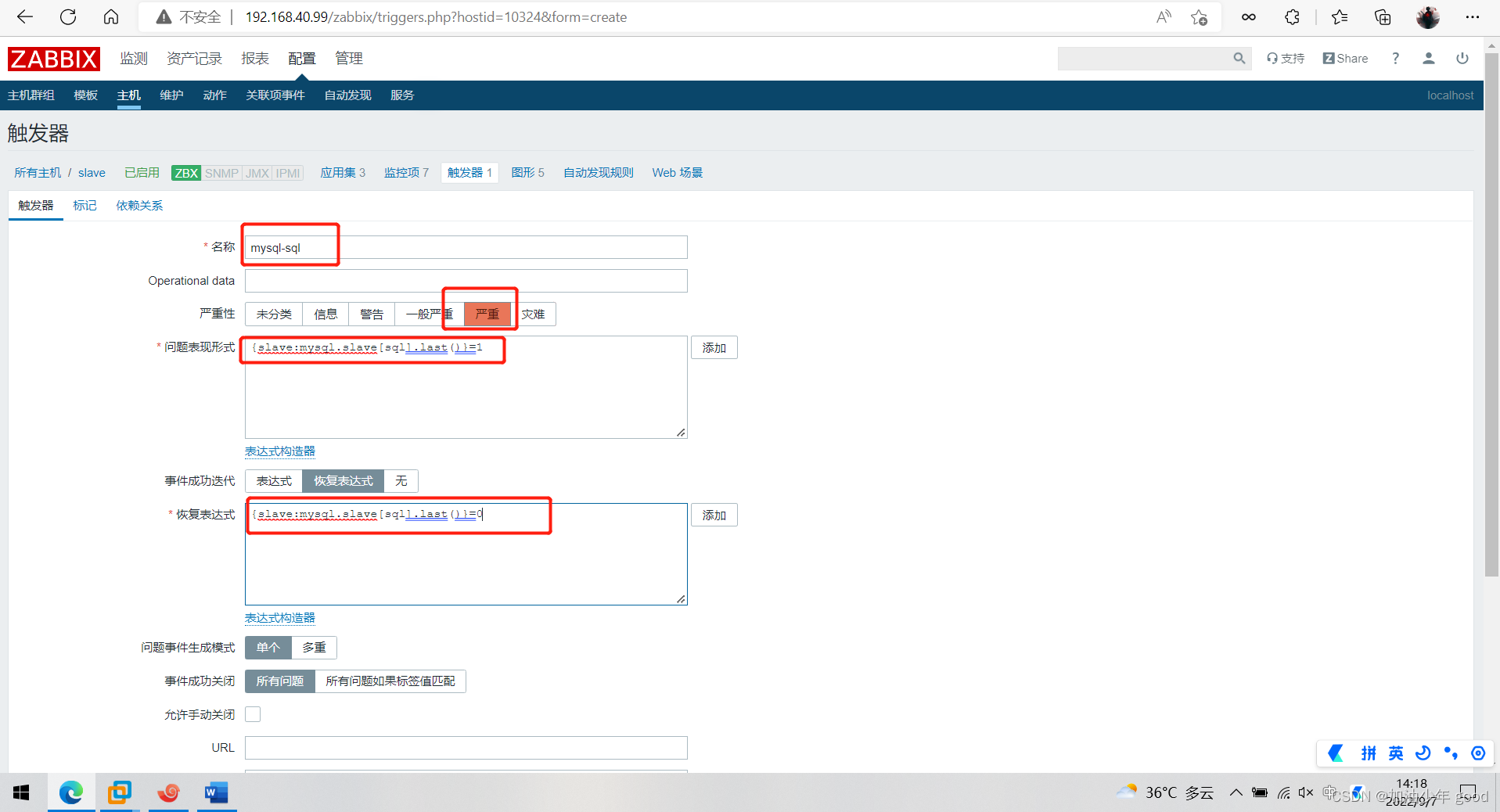Select 信息 severity option
Image resolution: width=1500 pixels, height=812 pixels.
pos(326,314)
